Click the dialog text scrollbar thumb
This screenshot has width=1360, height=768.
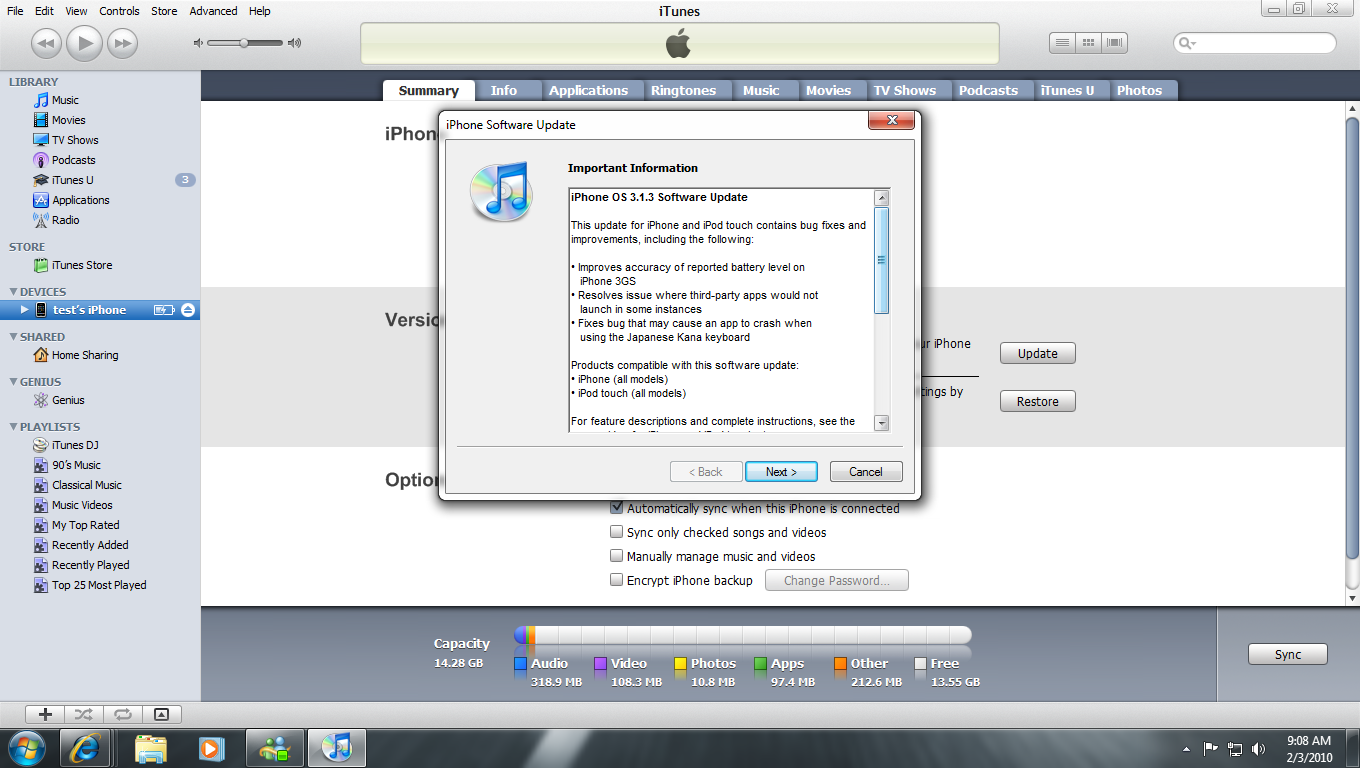click(x=881, y=260)
